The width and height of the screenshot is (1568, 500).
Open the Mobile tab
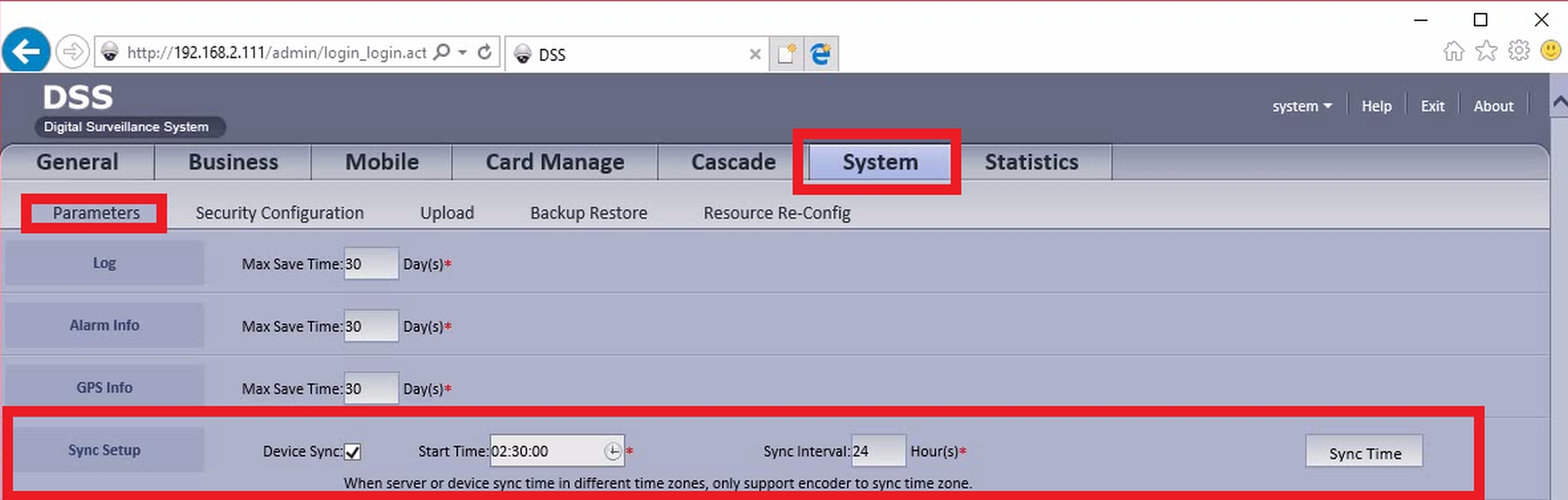pyautogui.click(x=382, y=162)
